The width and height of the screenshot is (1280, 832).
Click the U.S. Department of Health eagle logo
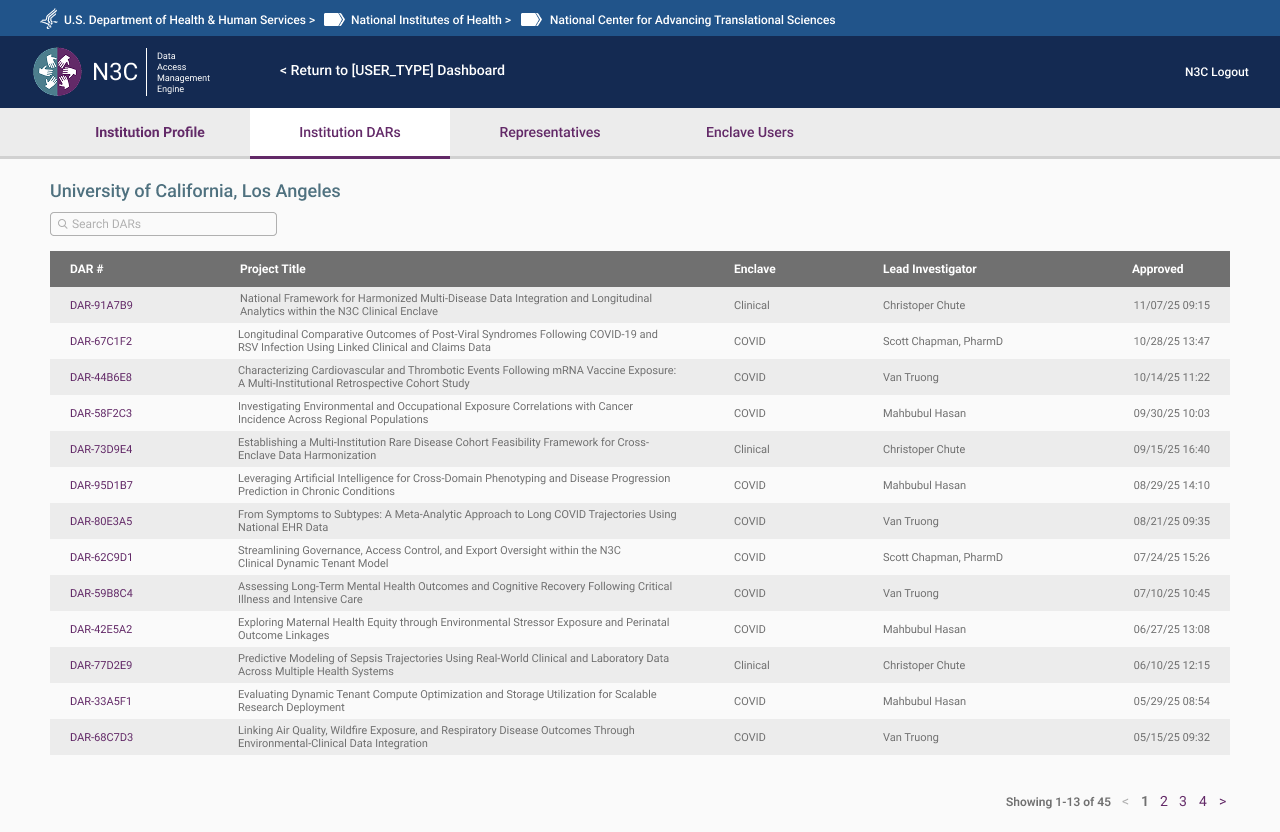(48, 19)
